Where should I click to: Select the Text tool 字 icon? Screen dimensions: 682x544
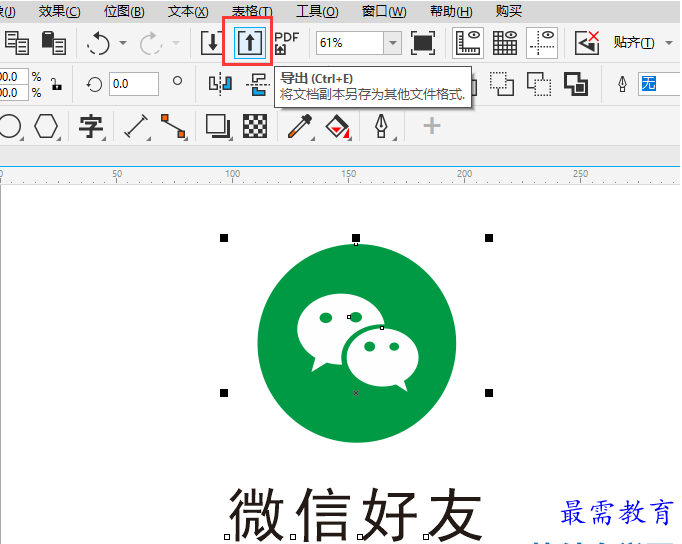pos(91,127)
